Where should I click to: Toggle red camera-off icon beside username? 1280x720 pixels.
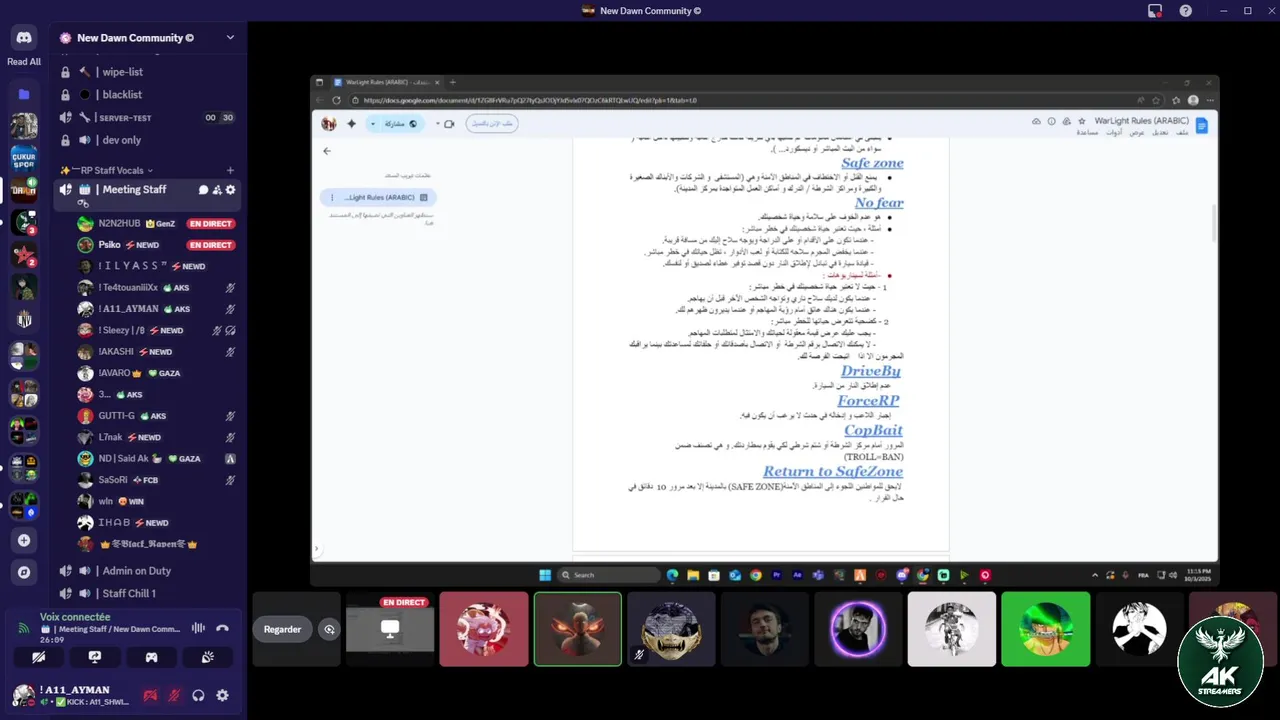click(150, 696)
